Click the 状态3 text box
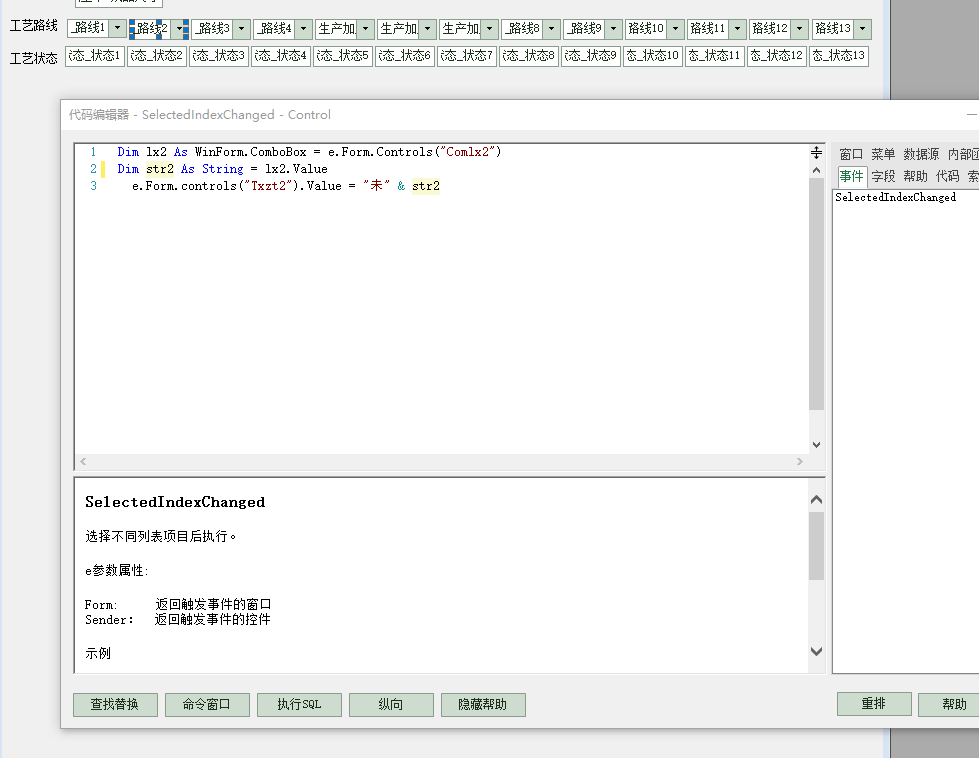The height and width of the screenshot is (758, 979). tap(219, 56)
